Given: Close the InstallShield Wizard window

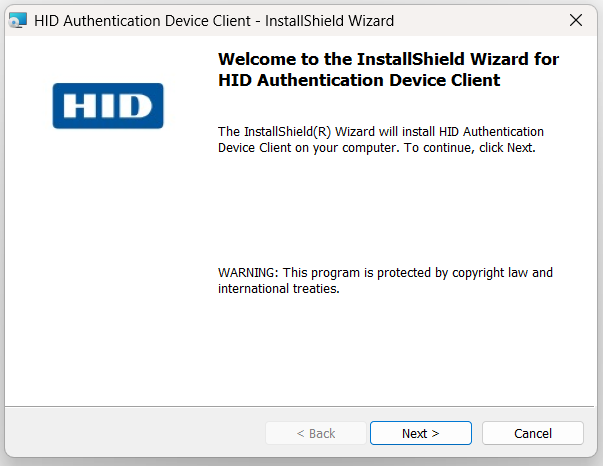Looking at the screenshot, I should 575,20.
